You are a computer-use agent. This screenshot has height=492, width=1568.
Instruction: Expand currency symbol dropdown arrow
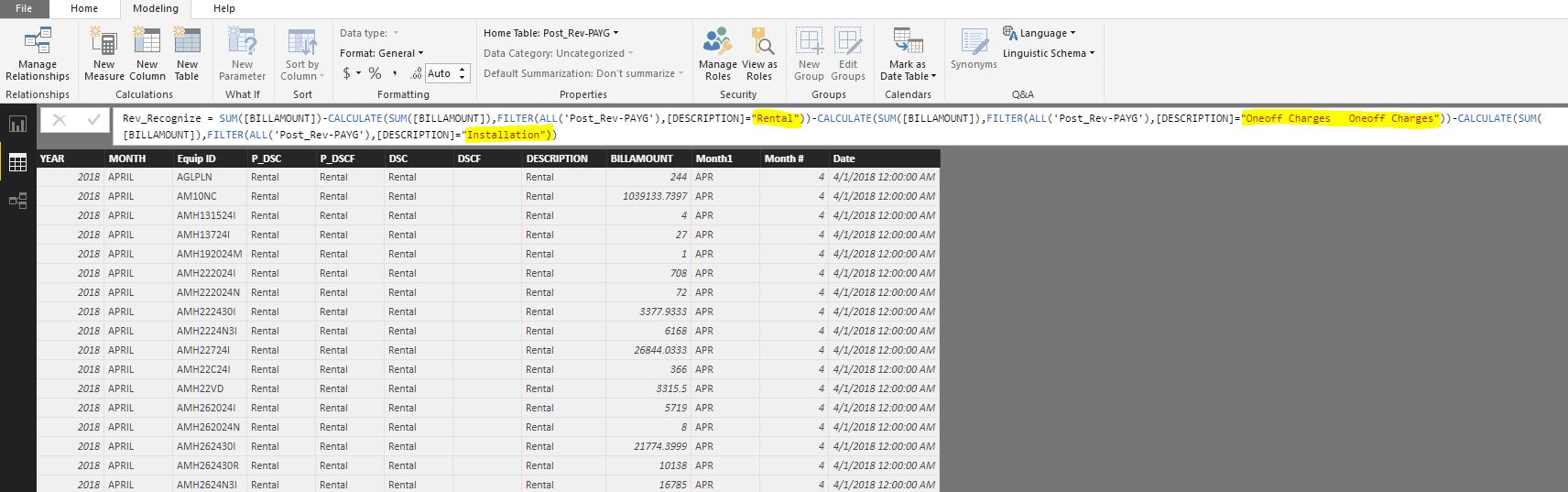[x=359, y=73]
